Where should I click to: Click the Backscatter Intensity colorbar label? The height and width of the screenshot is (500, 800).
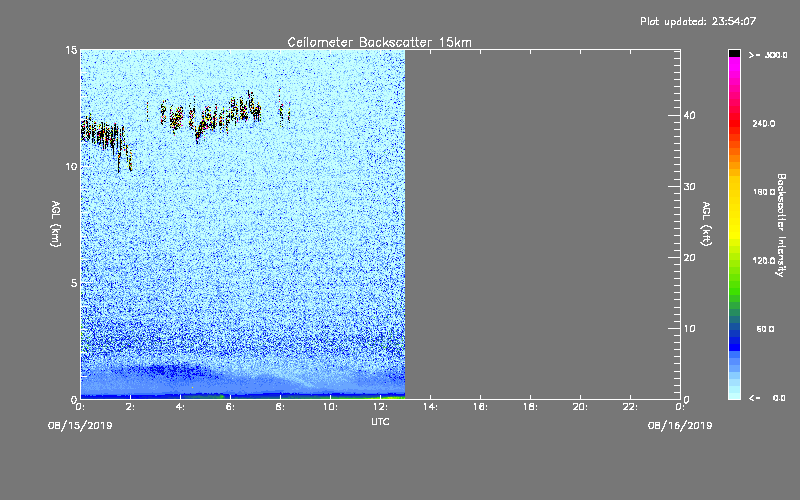781,225
